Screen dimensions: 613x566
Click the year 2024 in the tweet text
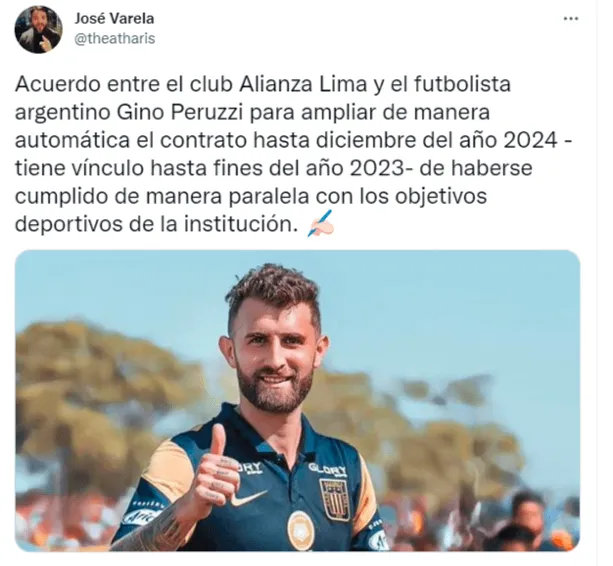click(x=530, y=141)
